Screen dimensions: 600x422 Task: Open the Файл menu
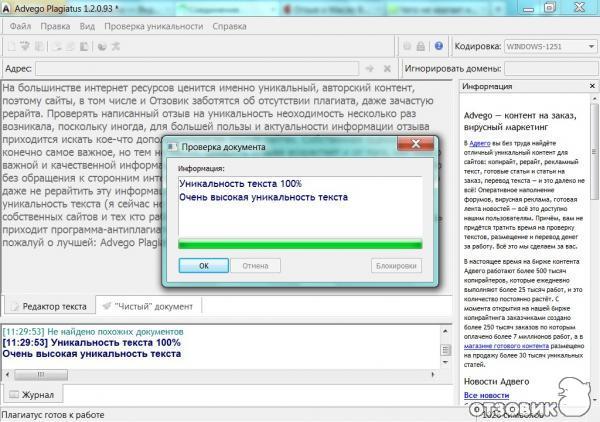[x=20, y=26]
